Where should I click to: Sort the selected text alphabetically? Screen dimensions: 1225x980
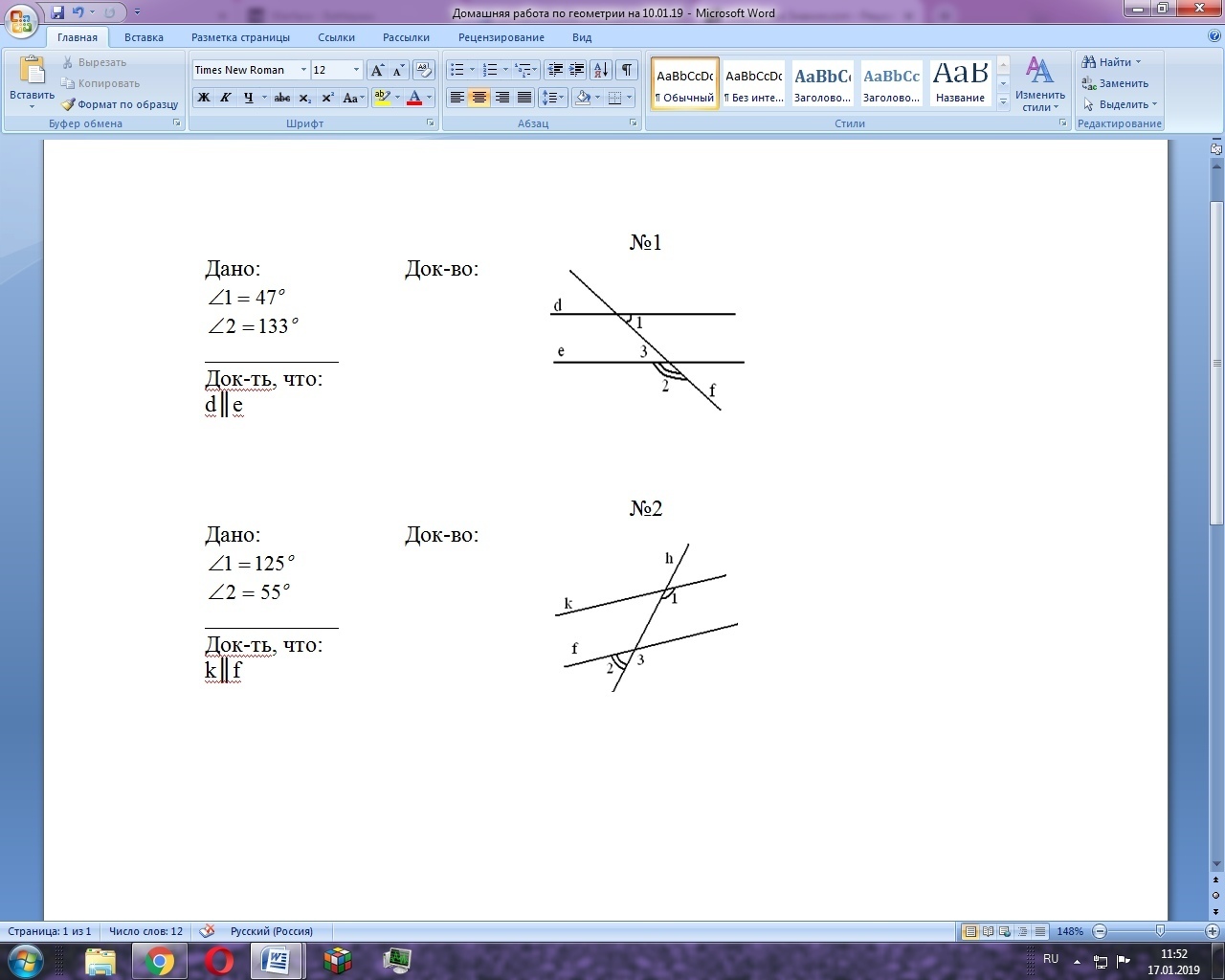[601, 70]
